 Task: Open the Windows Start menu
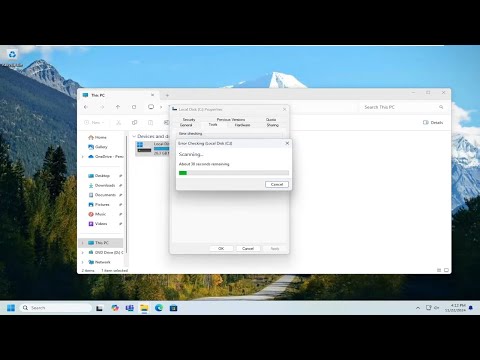(11, 308)
